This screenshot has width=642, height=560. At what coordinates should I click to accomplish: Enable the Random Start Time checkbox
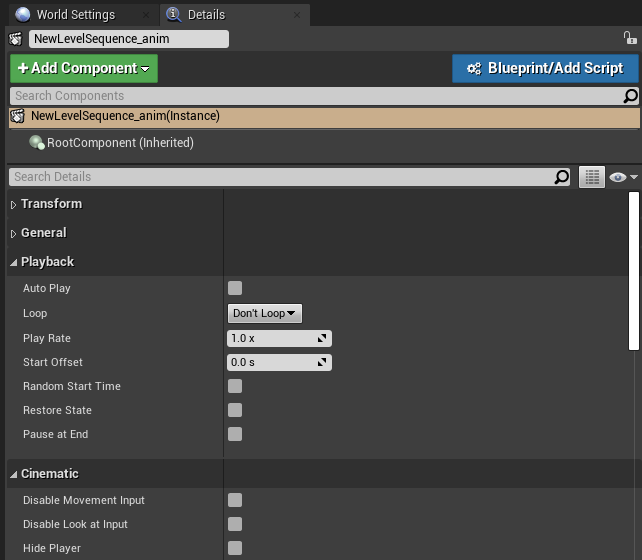[235, 386]
